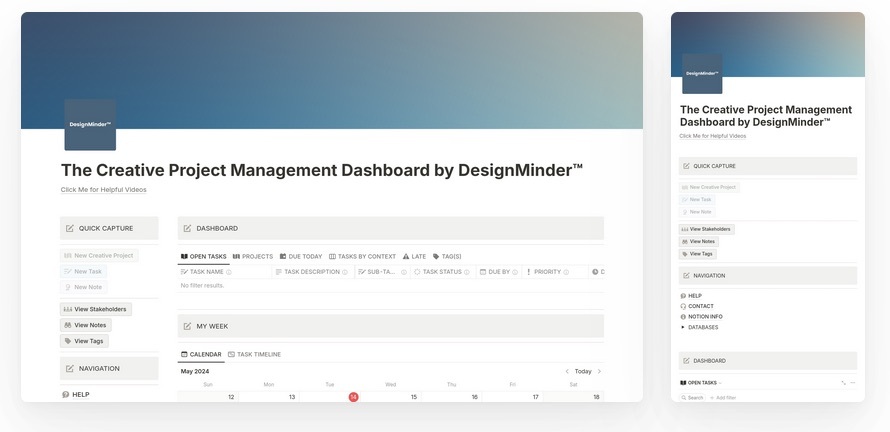The image size is (890, 432).
Task: Switch to the LATE tab
Action: [x=414, y=257]
